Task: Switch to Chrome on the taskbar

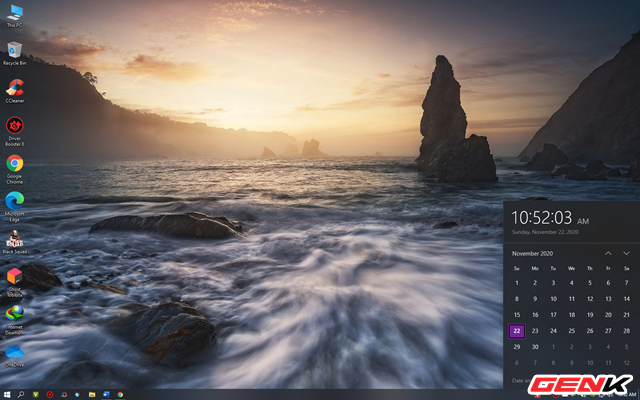Action: click(120, 395)
